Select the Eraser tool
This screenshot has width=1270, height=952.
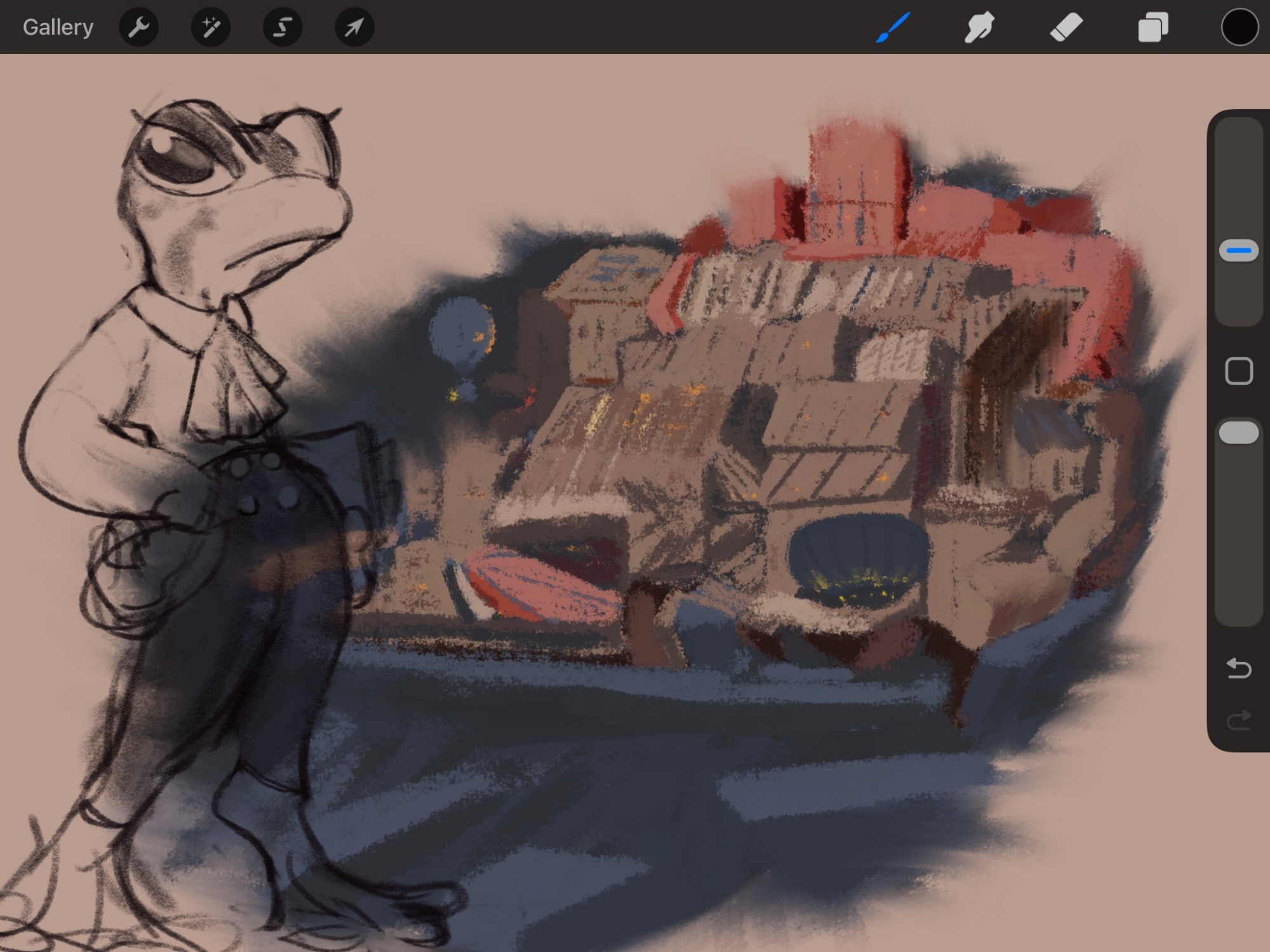1066,27
